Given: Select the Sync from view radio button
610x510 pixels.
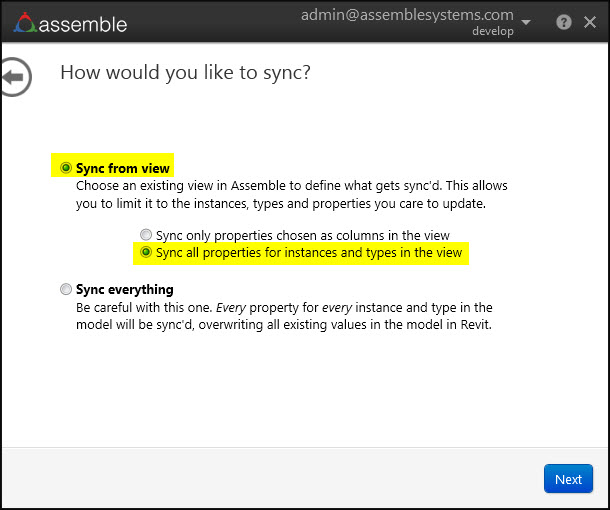Looking at the screenshot, I should 67,168.
